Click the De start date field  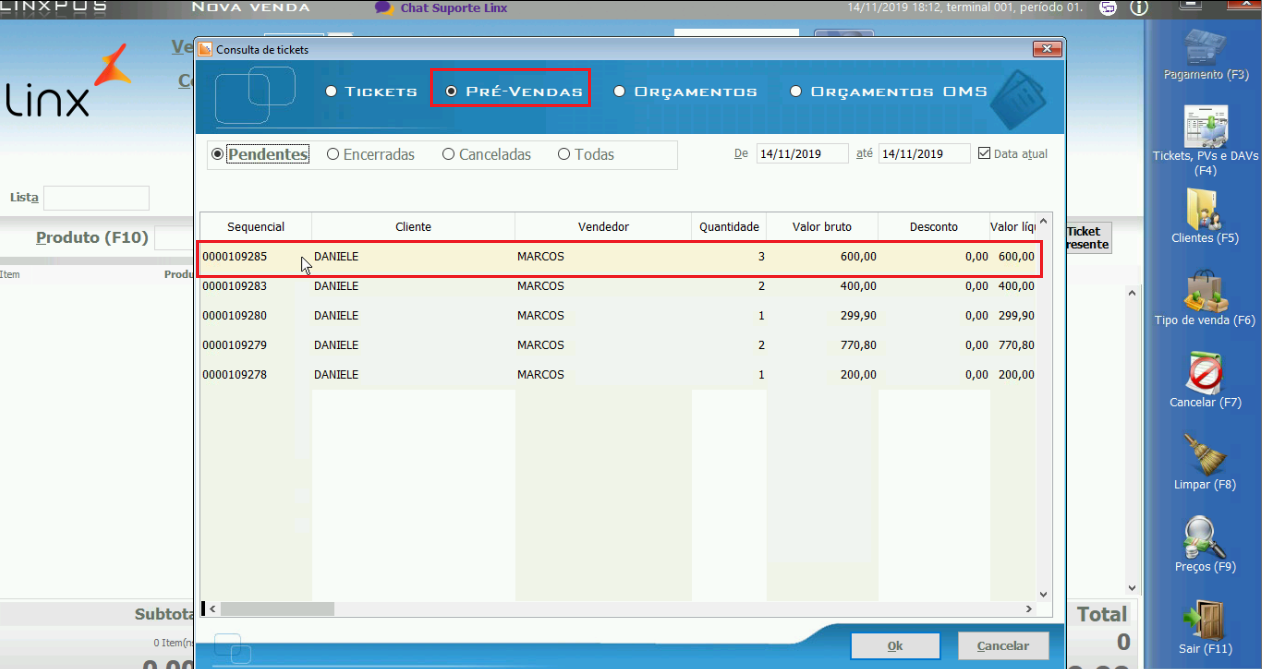802,154
